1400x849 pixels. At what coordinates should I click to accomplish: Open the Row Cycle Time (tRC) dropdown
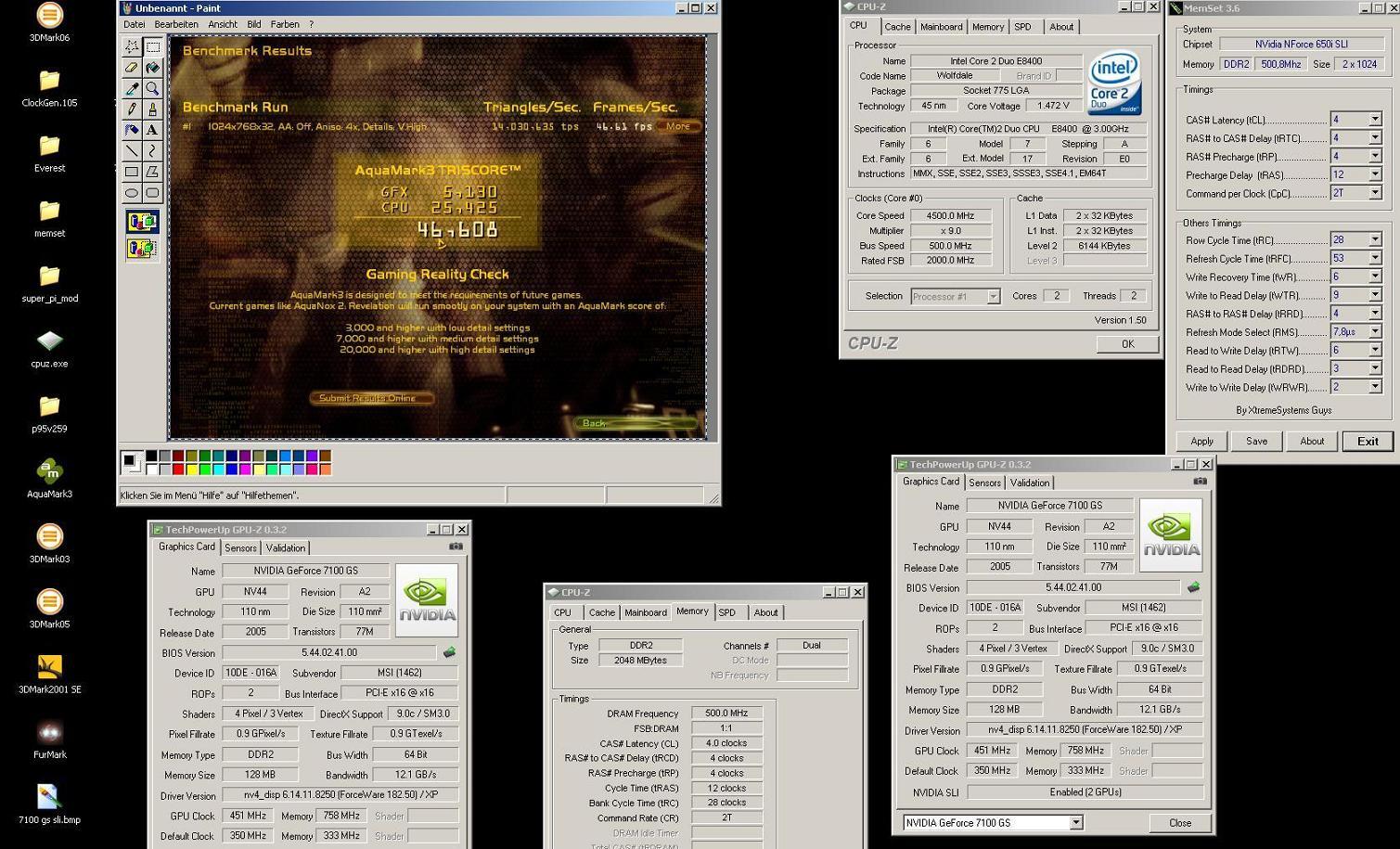click(x=1375, y=239)
